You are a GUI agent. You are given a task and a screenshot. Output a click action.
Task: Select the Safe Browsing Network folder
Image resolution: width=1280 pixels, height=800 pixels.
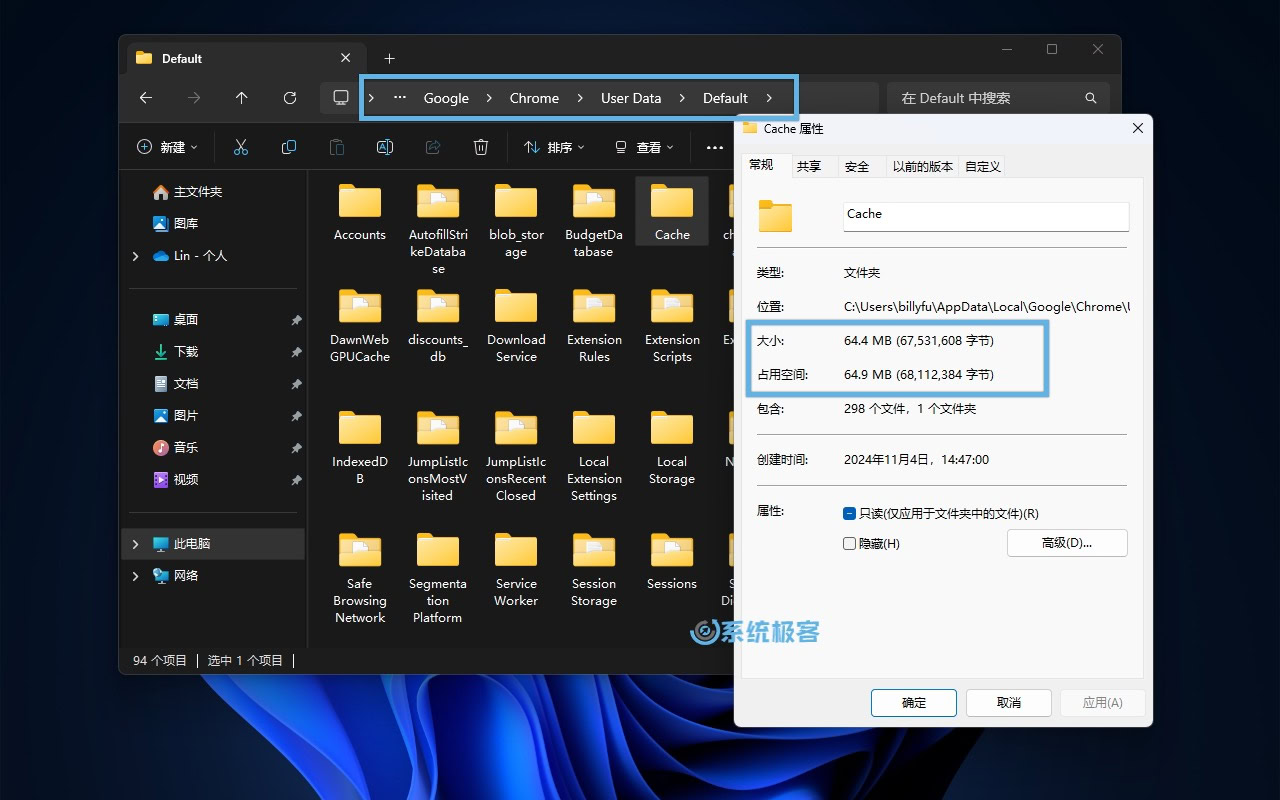(360, 578)
